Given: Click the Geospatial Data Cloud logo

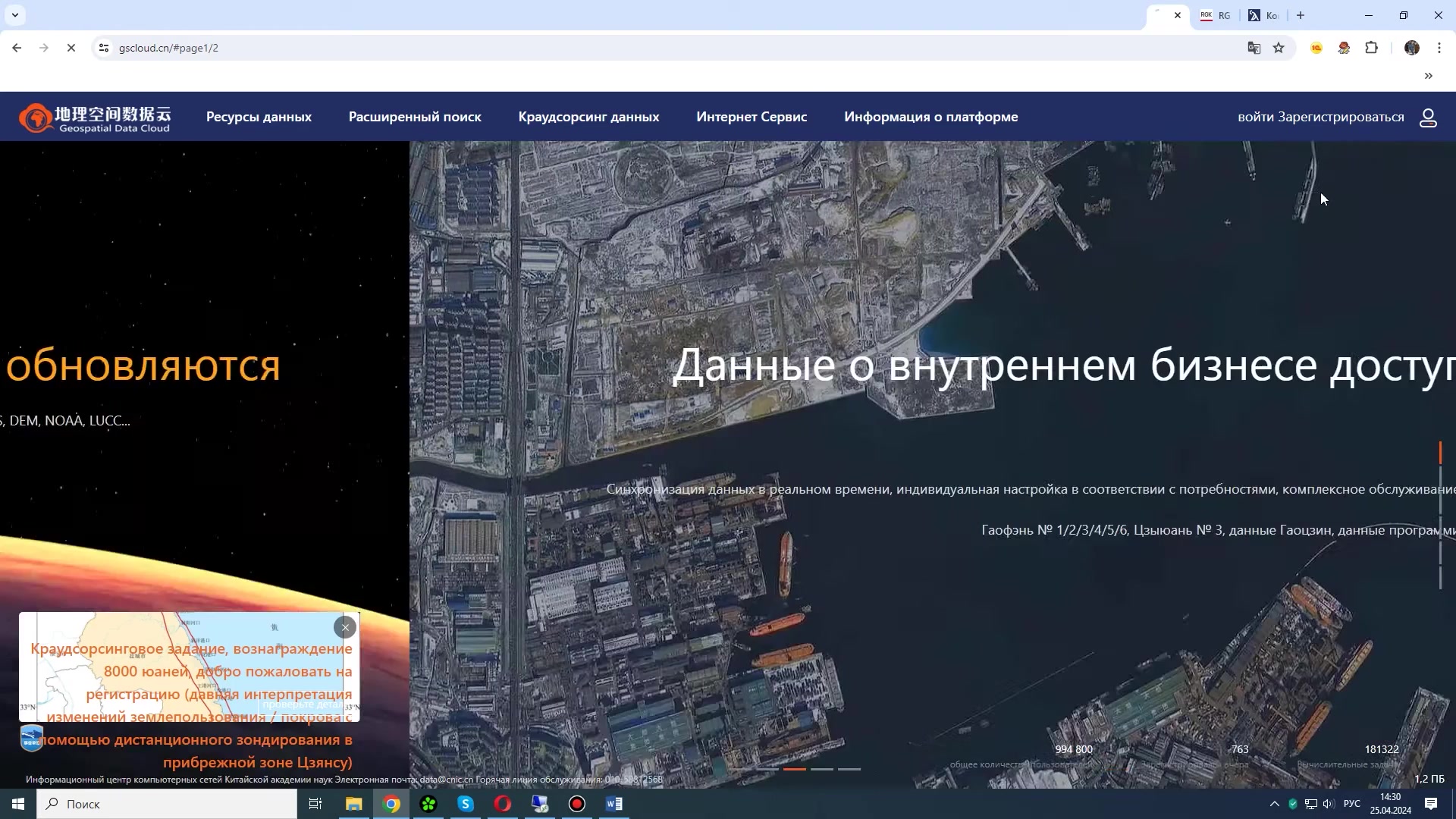Looking at the screenshot, I should pyautogui.click(x=95, y=118).
